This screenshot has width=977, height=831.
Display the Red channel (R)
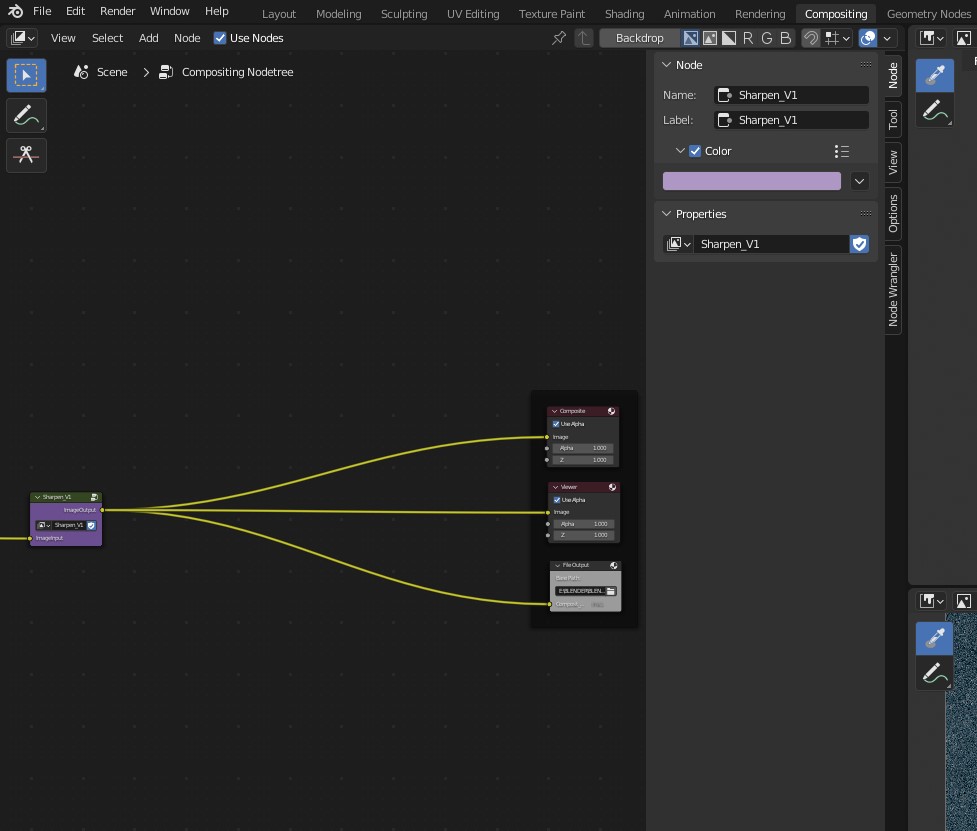[748, 38]
